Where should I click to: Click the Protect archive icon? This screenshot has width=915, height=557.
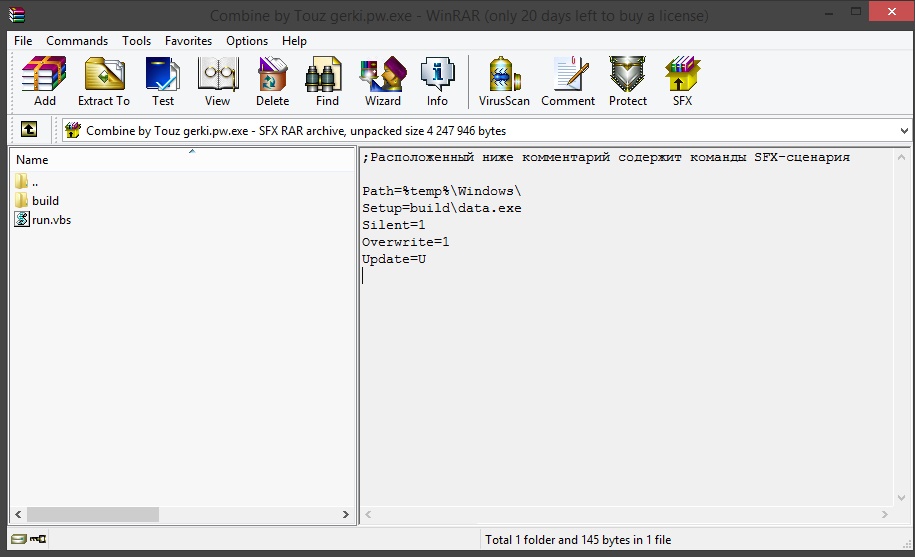coord(628,81)
